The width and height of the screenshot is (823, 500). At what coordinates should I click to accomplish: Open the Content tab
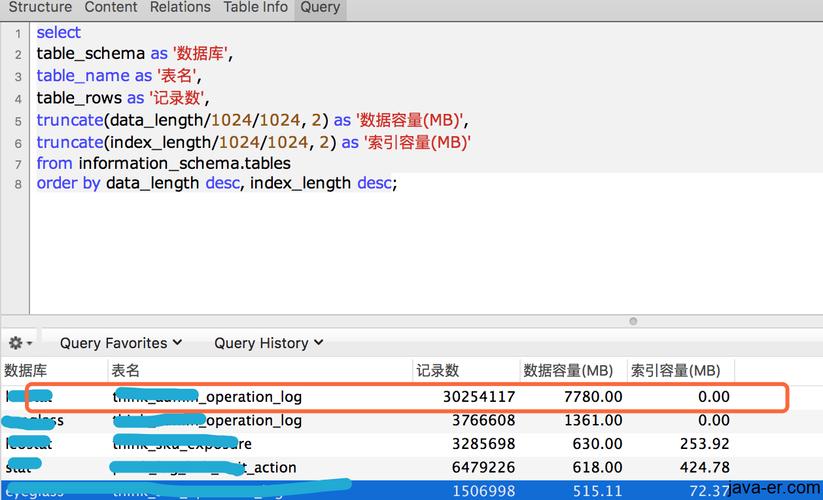click(x=111, y=7)
